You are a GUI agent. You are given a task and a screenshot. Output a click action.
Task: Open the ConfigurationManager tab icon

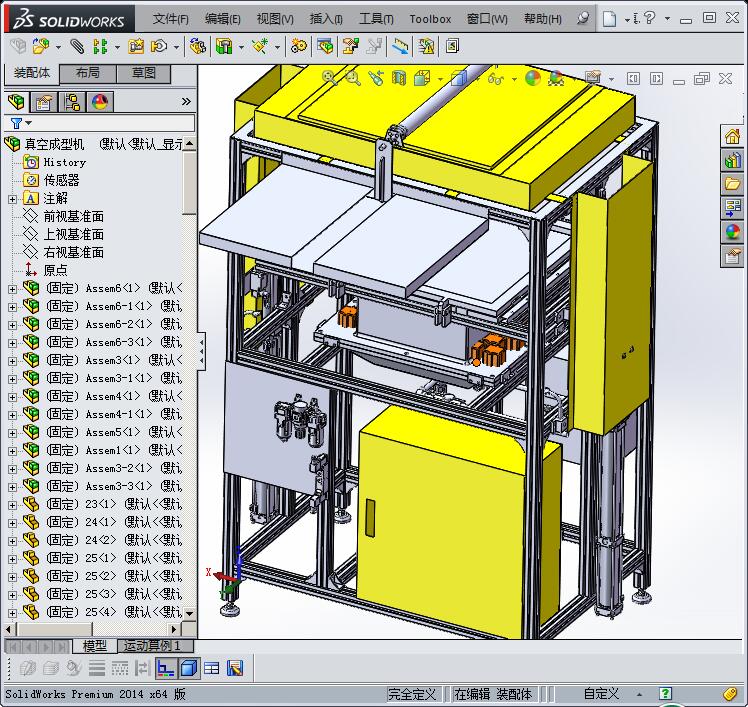point(72,102)
